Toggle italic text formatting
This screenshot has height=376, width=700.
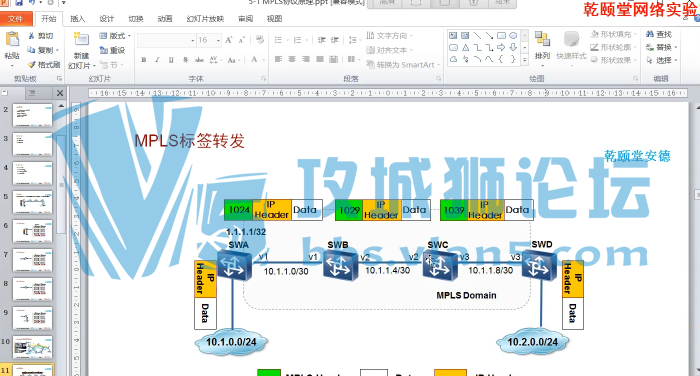click(x=157, y=59)
